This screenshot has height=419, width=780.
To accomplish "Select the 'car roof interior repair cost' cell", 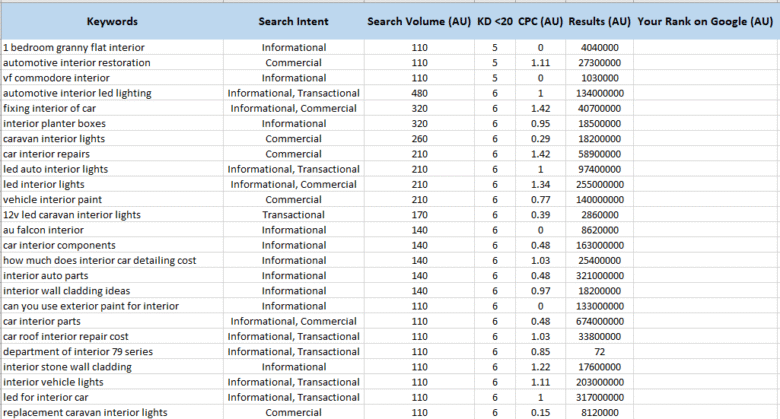I will pos(112,336).
